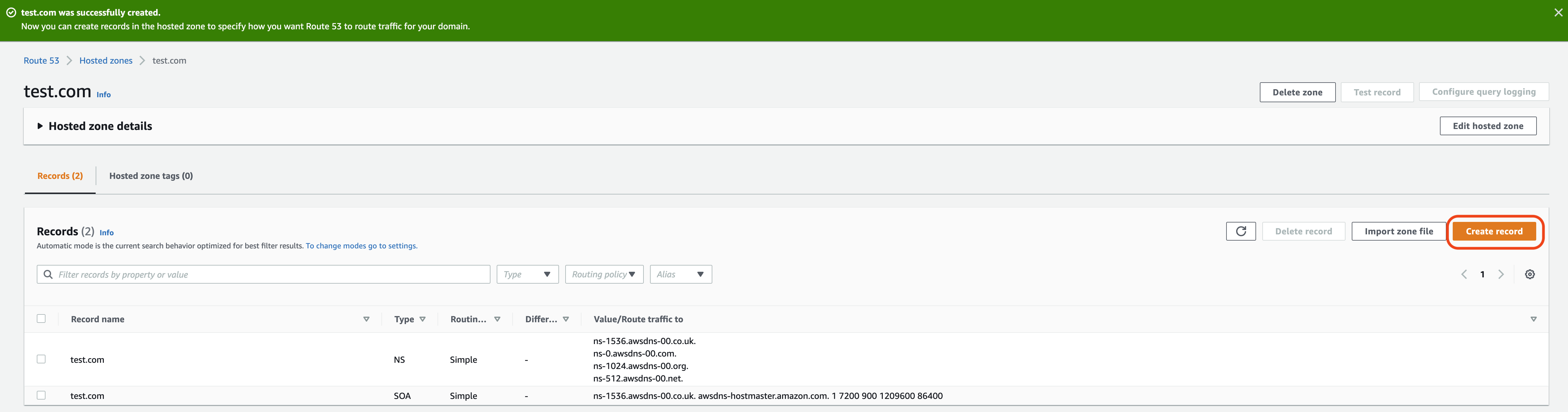Go to previous page of records
Viewport: 1568px width, 412px height.
pos(1464,275)
